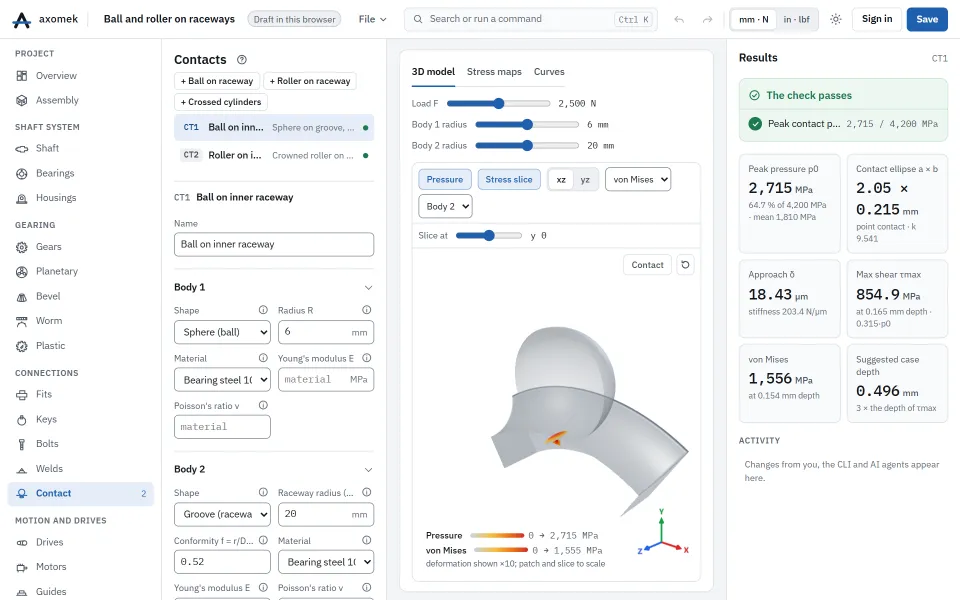Open the von Mises stress dropdown
This screenshot has height=600, width=960.
(638, 179)
